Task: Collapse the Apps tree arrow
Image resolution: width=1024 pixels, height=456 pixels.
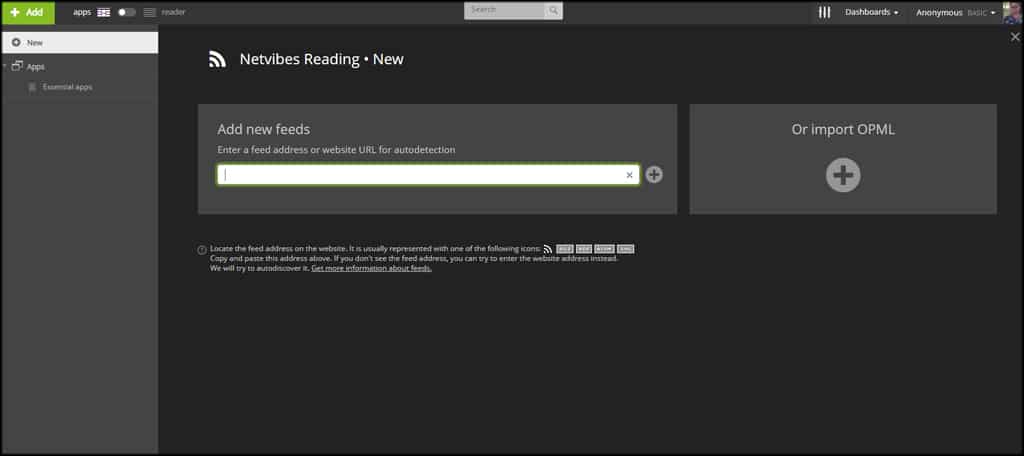Action: click(x=5, y=67)
